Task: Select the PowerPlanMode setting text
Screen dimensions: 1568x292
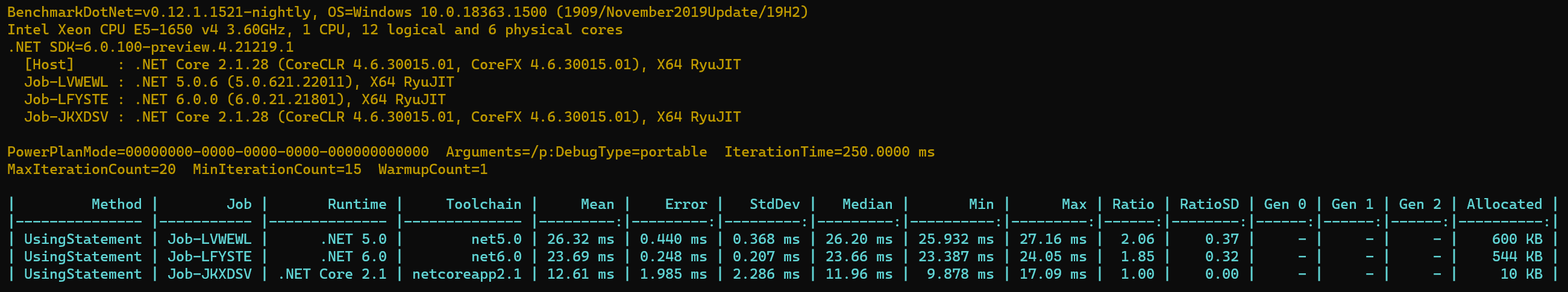Action: pyautogui.click(x=218, y=152)
